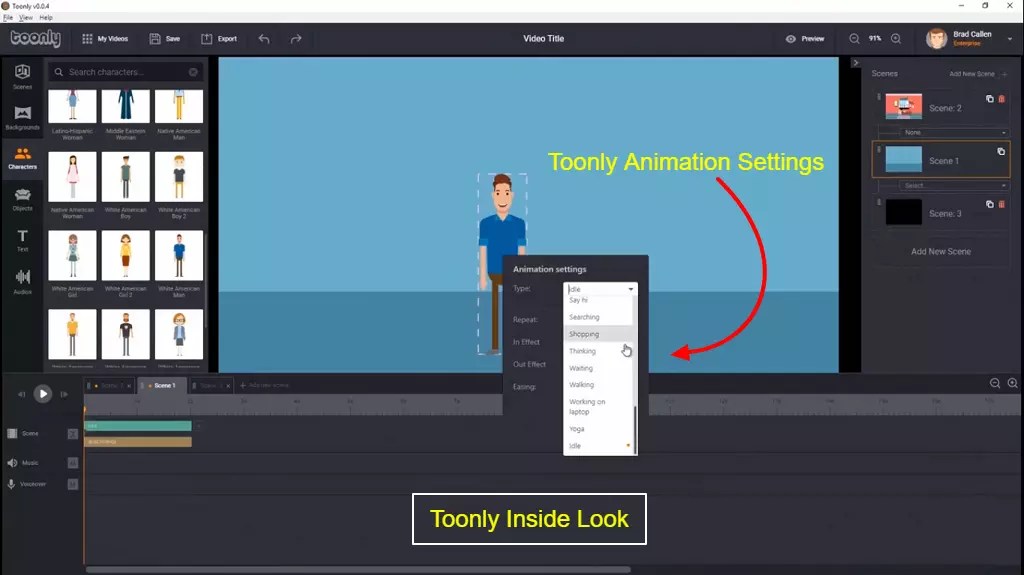The image size is (1024, 575).
Task: Click the animation dropdown list scrollbar
Action: click(635, 429)
